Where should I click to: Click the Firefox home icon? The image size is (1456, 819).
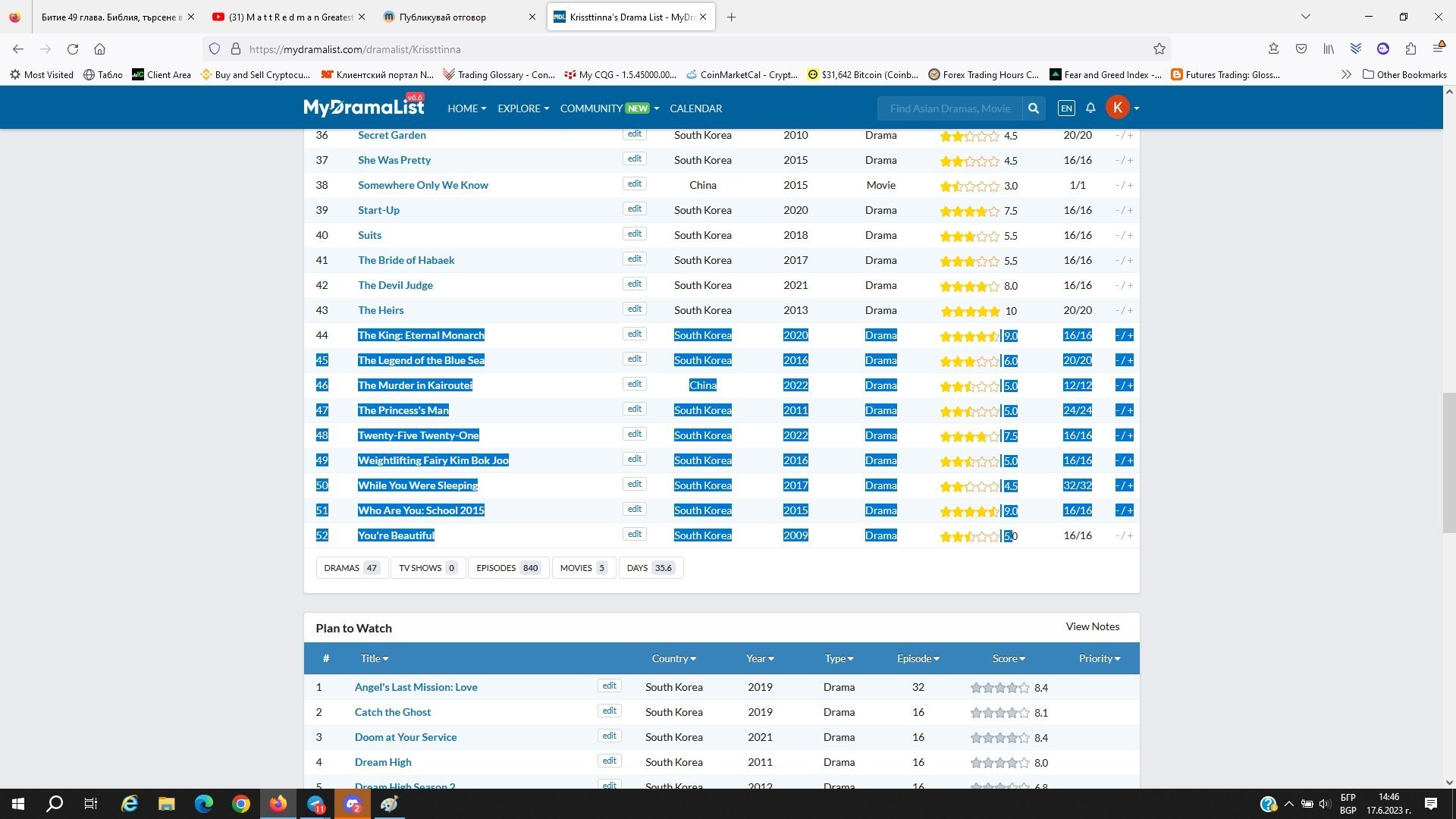[99, 49]
